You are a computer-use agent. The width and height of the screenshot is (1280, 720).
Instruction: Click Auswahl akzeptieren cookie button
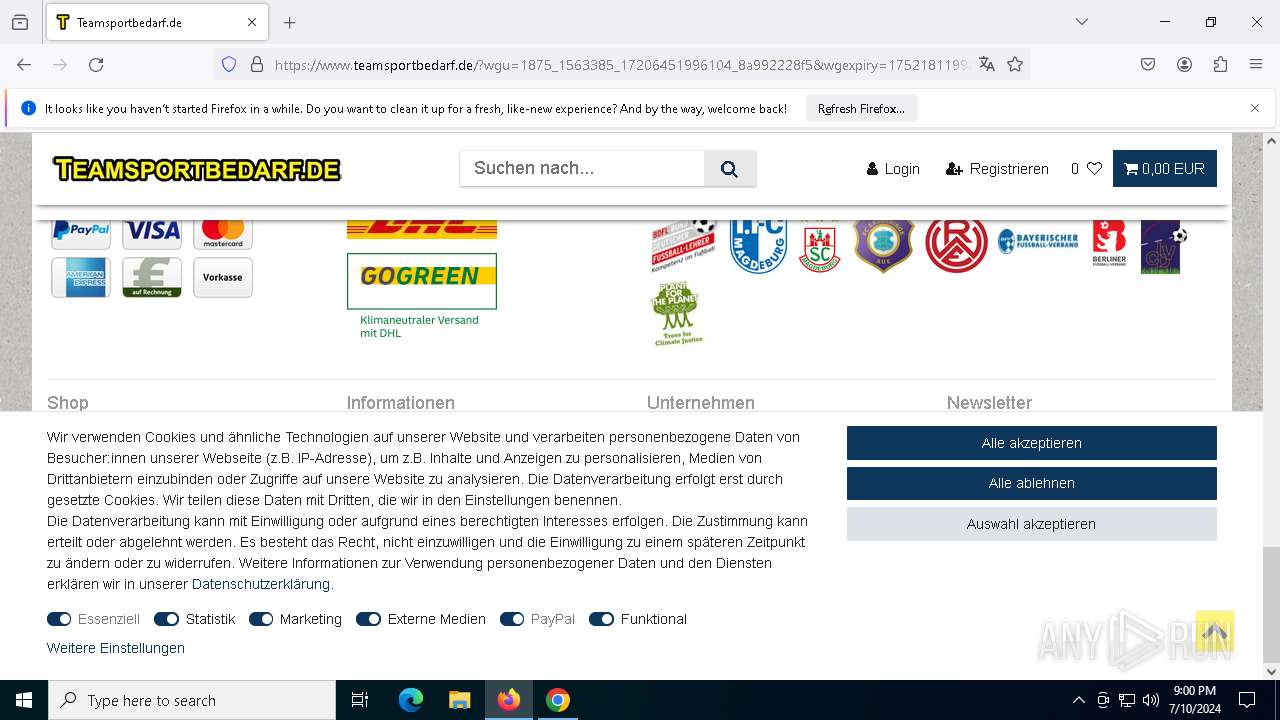[1032, 524]
